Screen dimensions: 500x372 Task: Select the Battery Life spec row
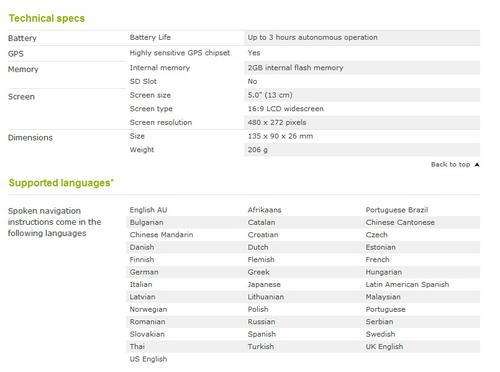pos(304,37)
